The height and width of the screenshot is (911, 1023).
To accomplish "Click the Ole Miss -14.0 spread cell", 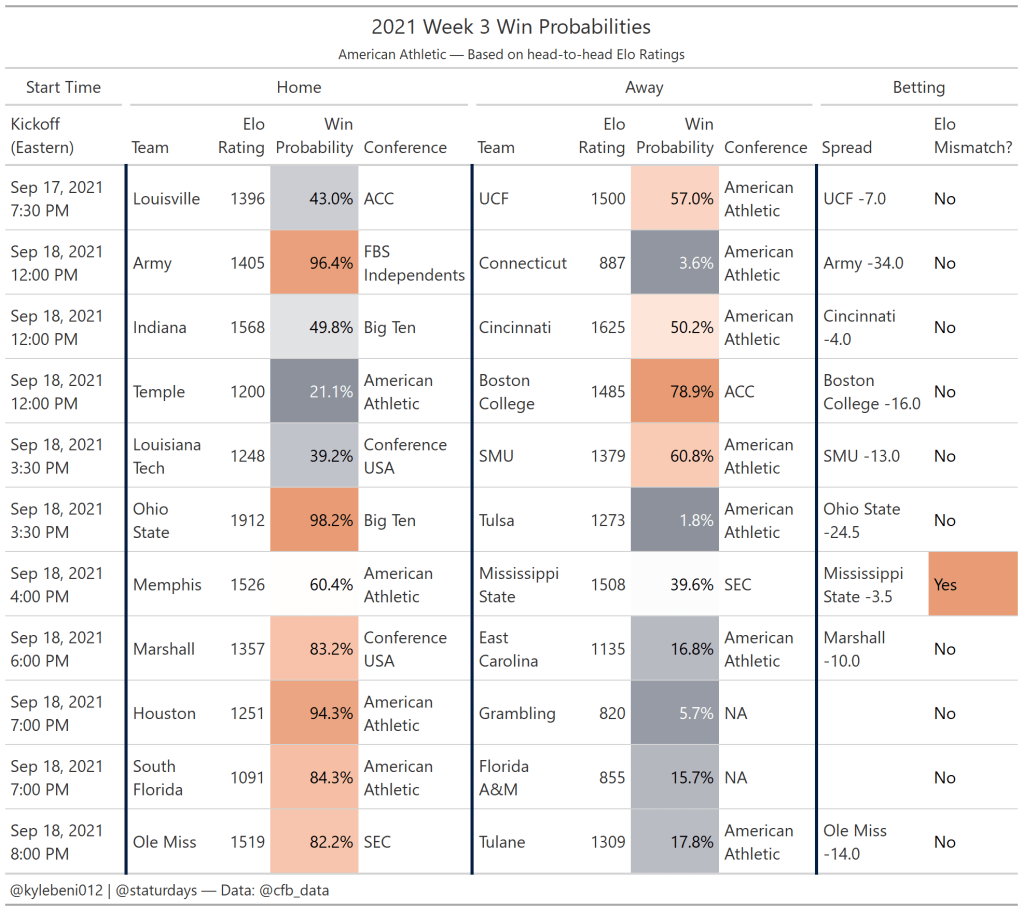I will [855, 842].
